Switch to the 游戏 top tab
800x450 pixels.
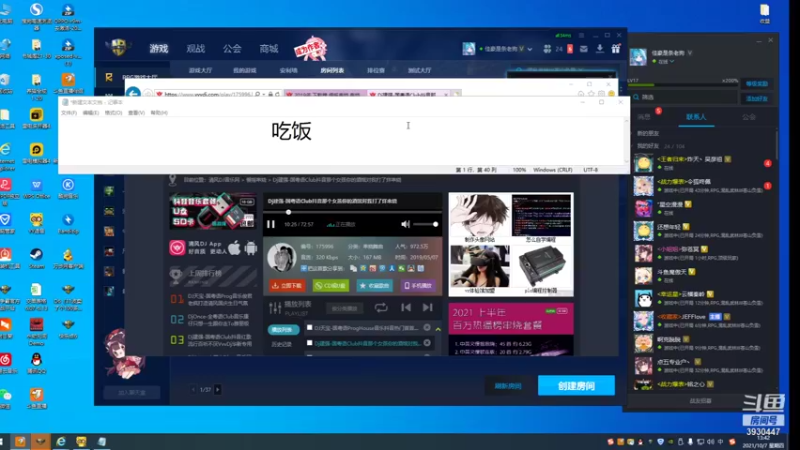(159, 48)
